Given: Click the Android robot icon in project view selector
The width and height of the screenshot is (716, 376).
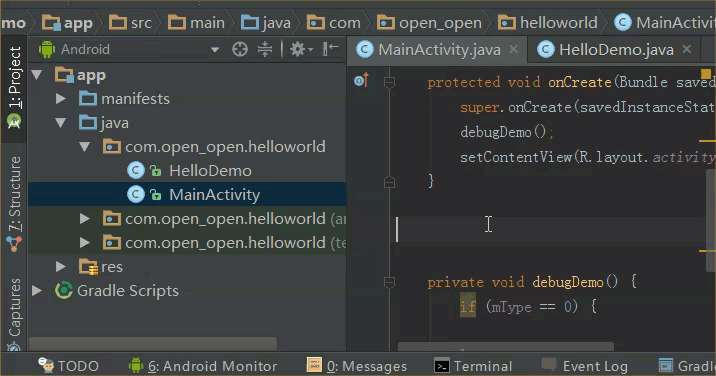Looking at the screenshot, I should point(47,49).
